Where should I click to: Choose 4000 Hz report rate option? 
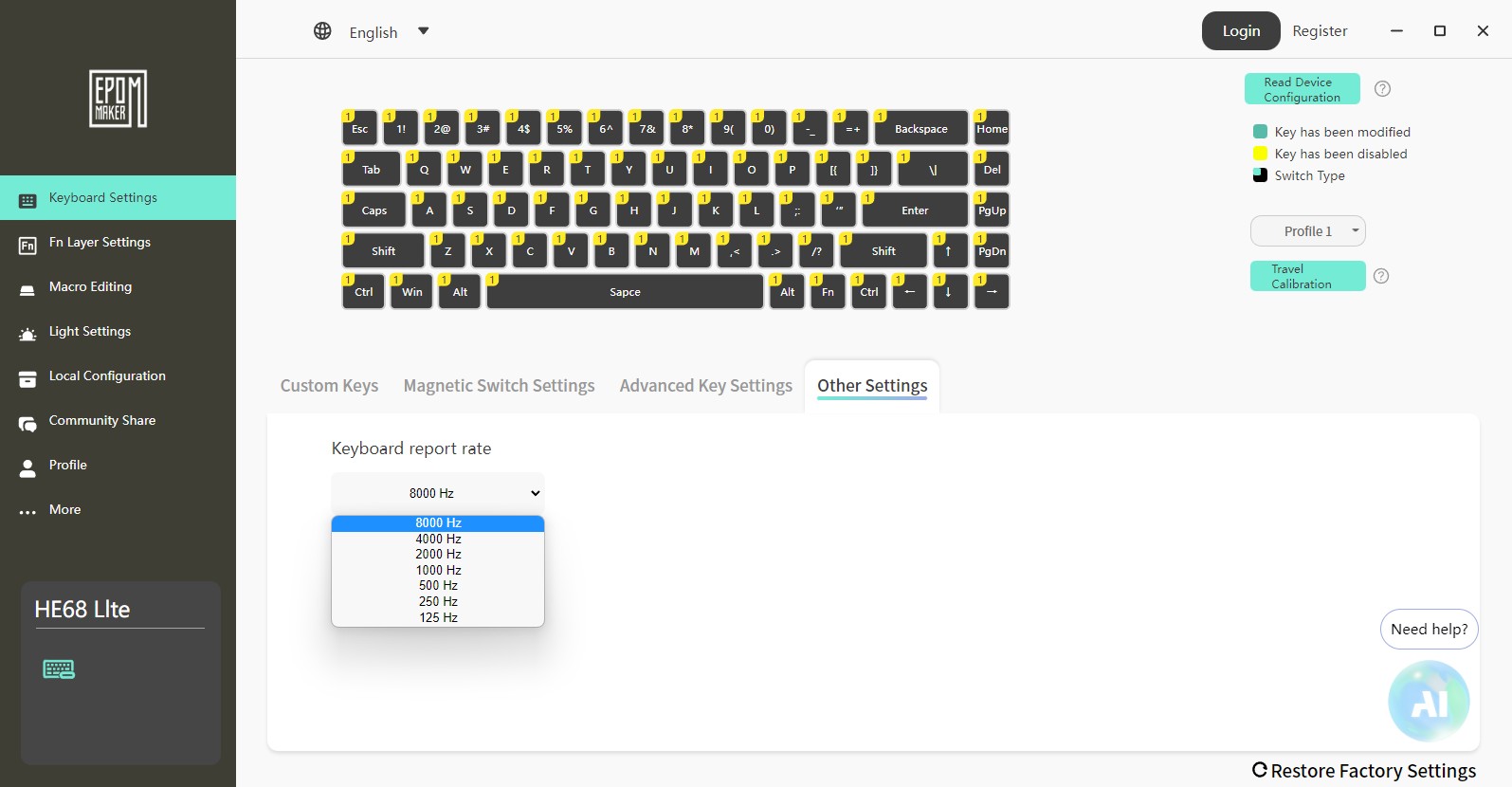pos(438,539)
